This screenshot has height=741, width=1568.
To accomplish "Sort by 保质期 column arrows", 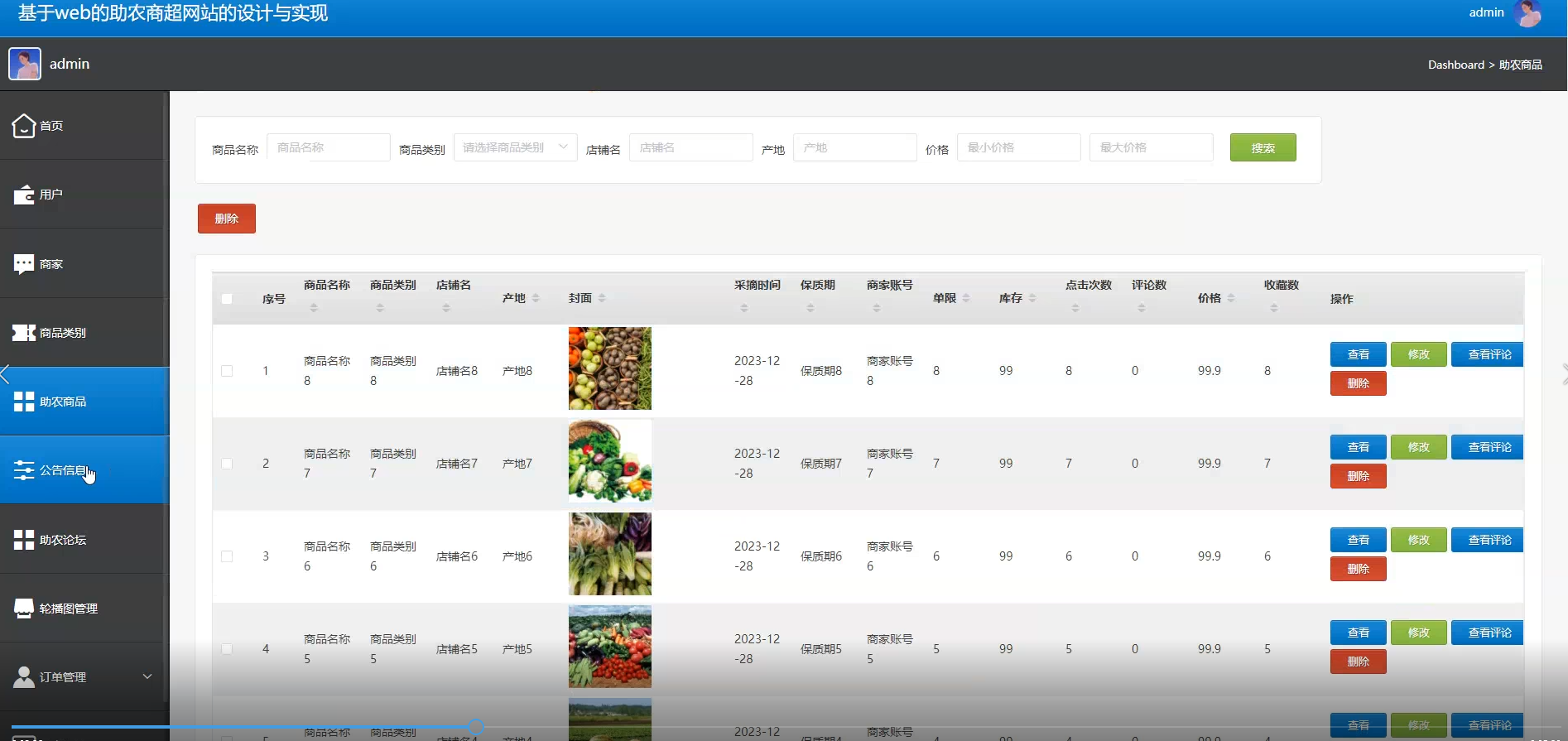I will [x=810, y=308].
